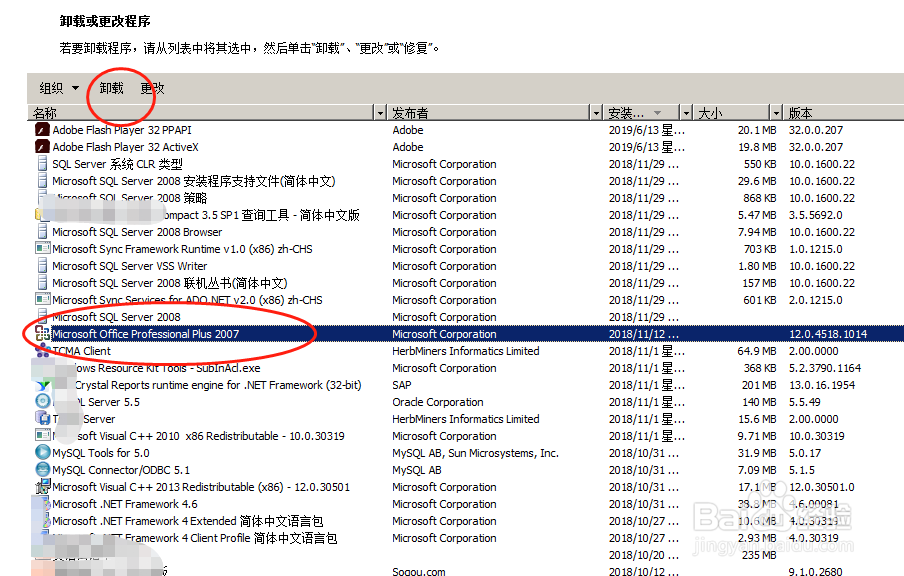Click the TCMA Client icon
This screenshot has height=576, width=904.
(x=43, y=350)
